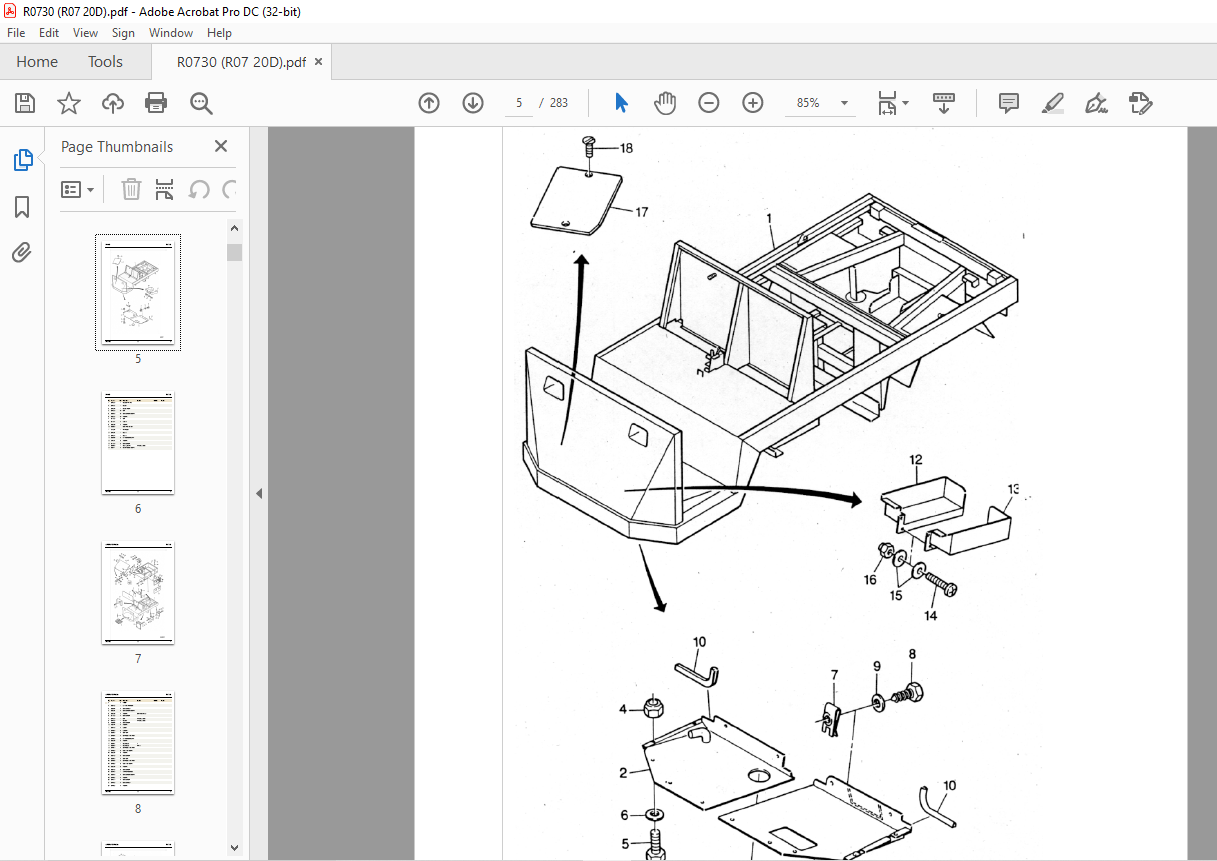Switch to the Home tab
1217x861 pixels.
37,62
